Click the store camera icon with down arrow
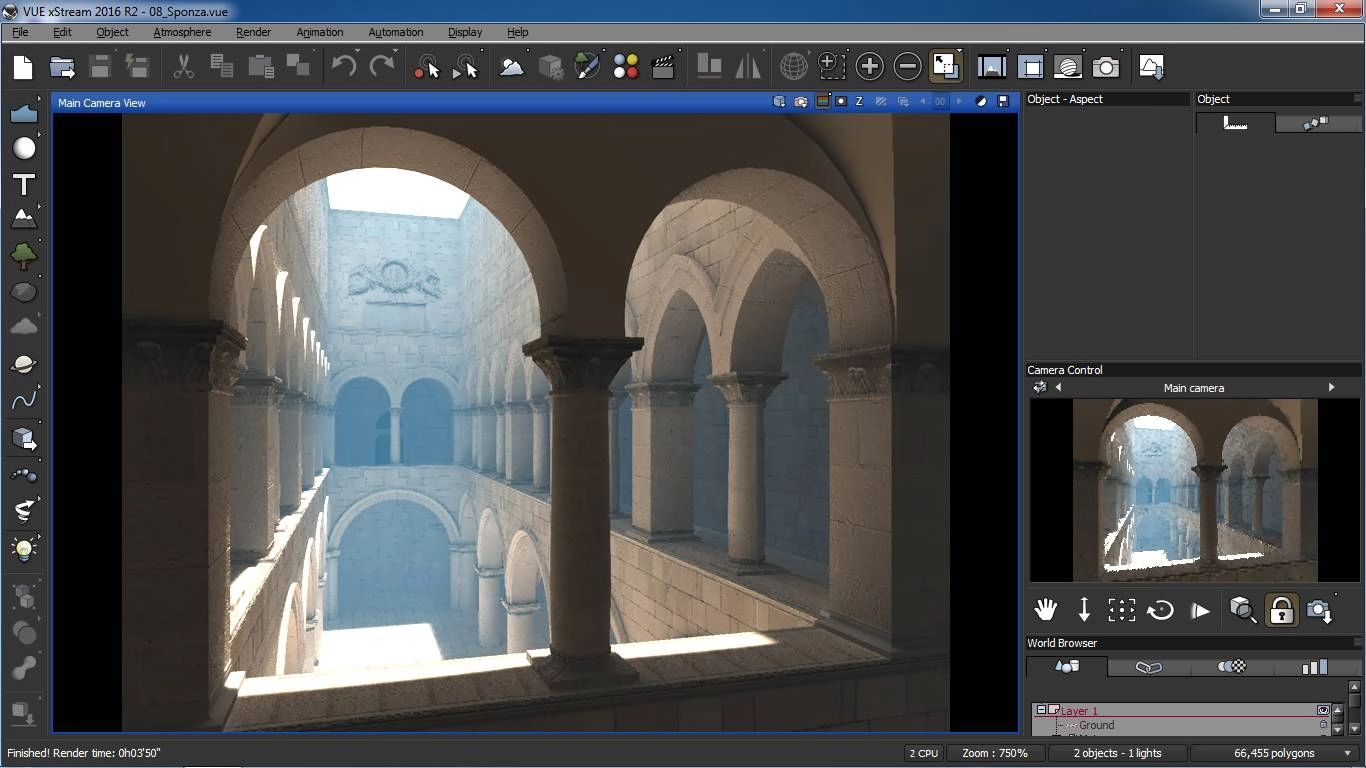The height and width of the screenshot is (768, 1366). (x=1320, y=610)
